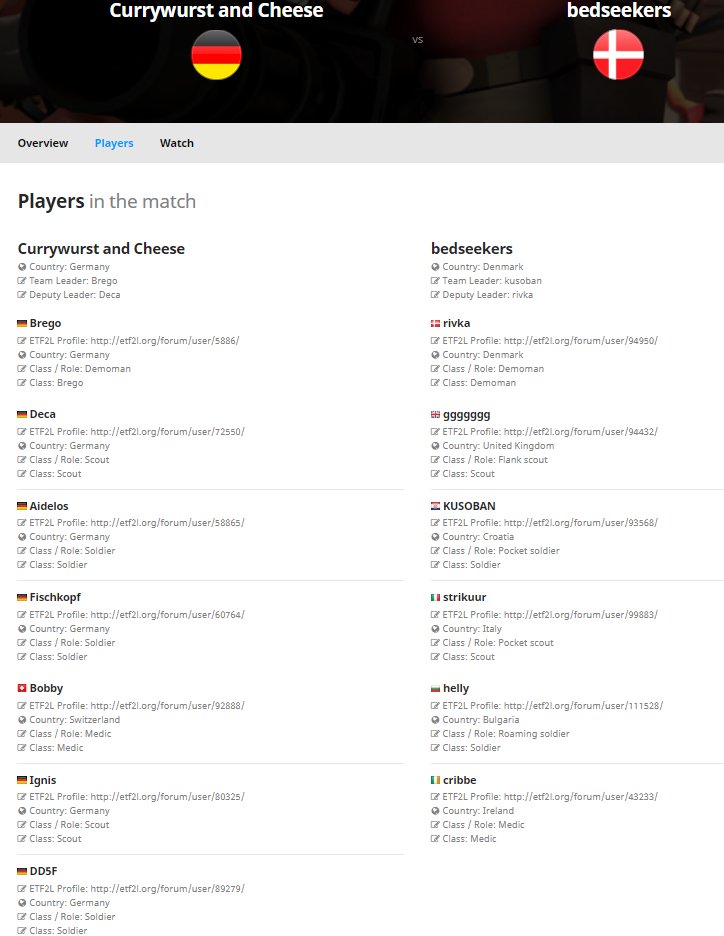This screenshot has height=936, width=724.
Task: Click edit icon next to Team Leader: Brego
Action: [22, 281]
